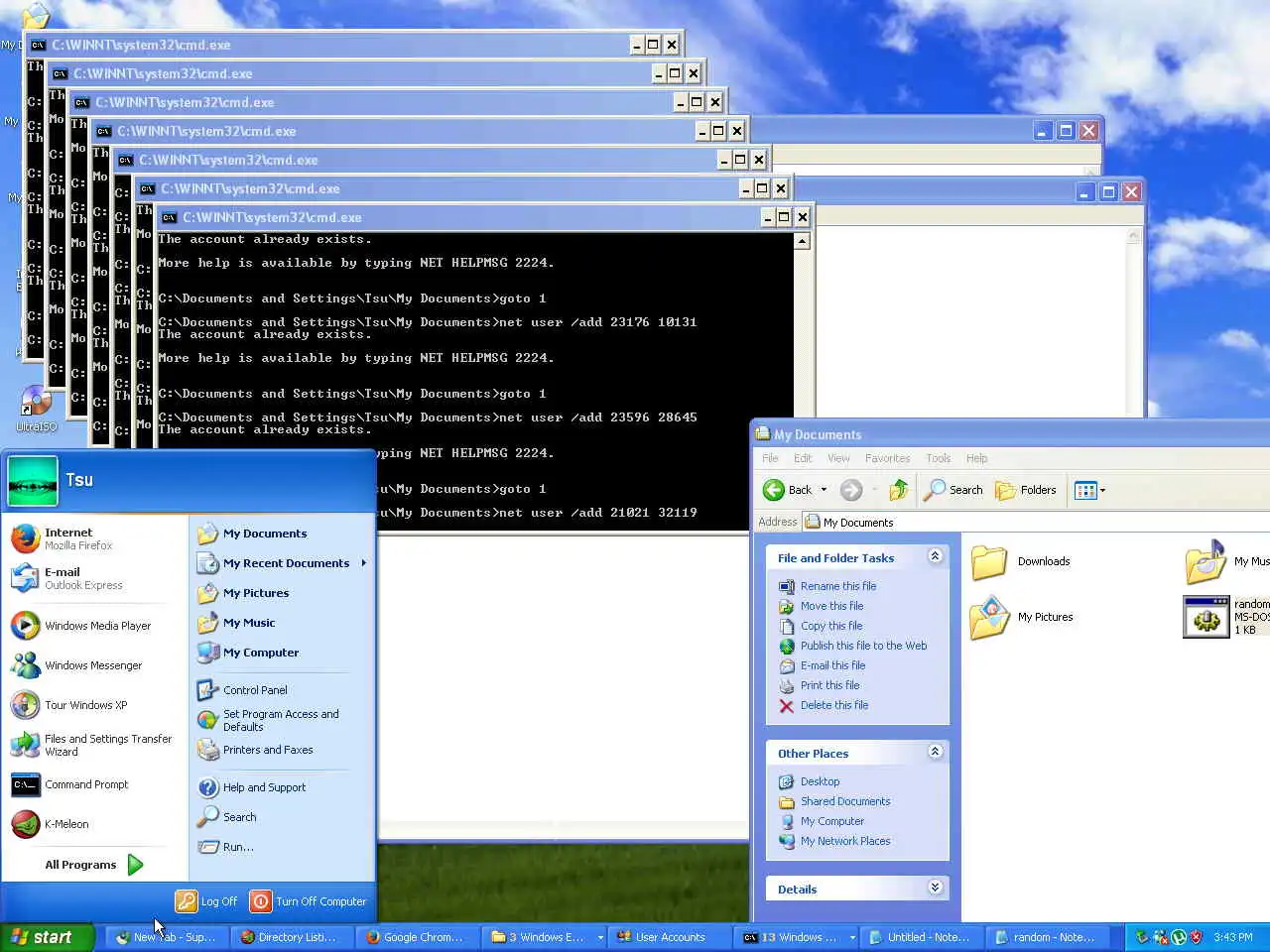The height and width of the screenshot is (952, 1270).
Task: Select My Pictures folder in window
Action: click(1022, 617)
